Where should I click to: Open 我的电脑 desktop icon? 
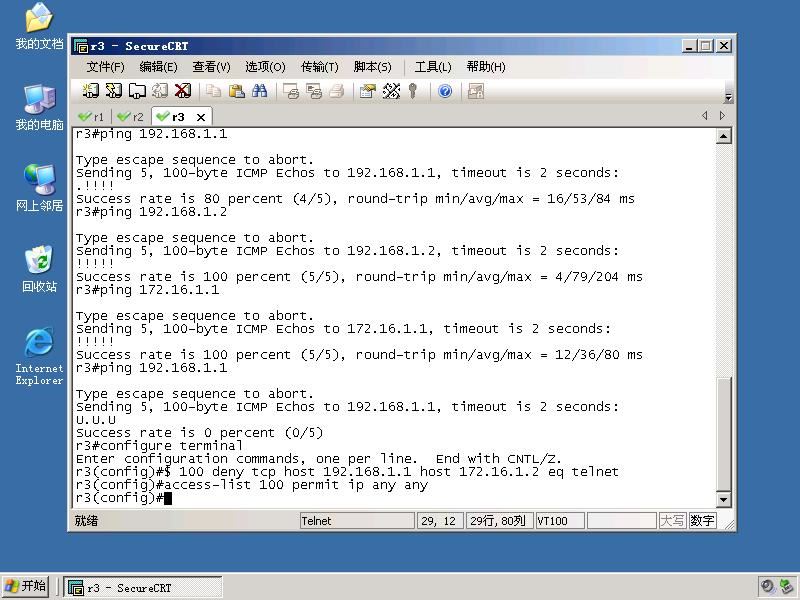point(39,107)
